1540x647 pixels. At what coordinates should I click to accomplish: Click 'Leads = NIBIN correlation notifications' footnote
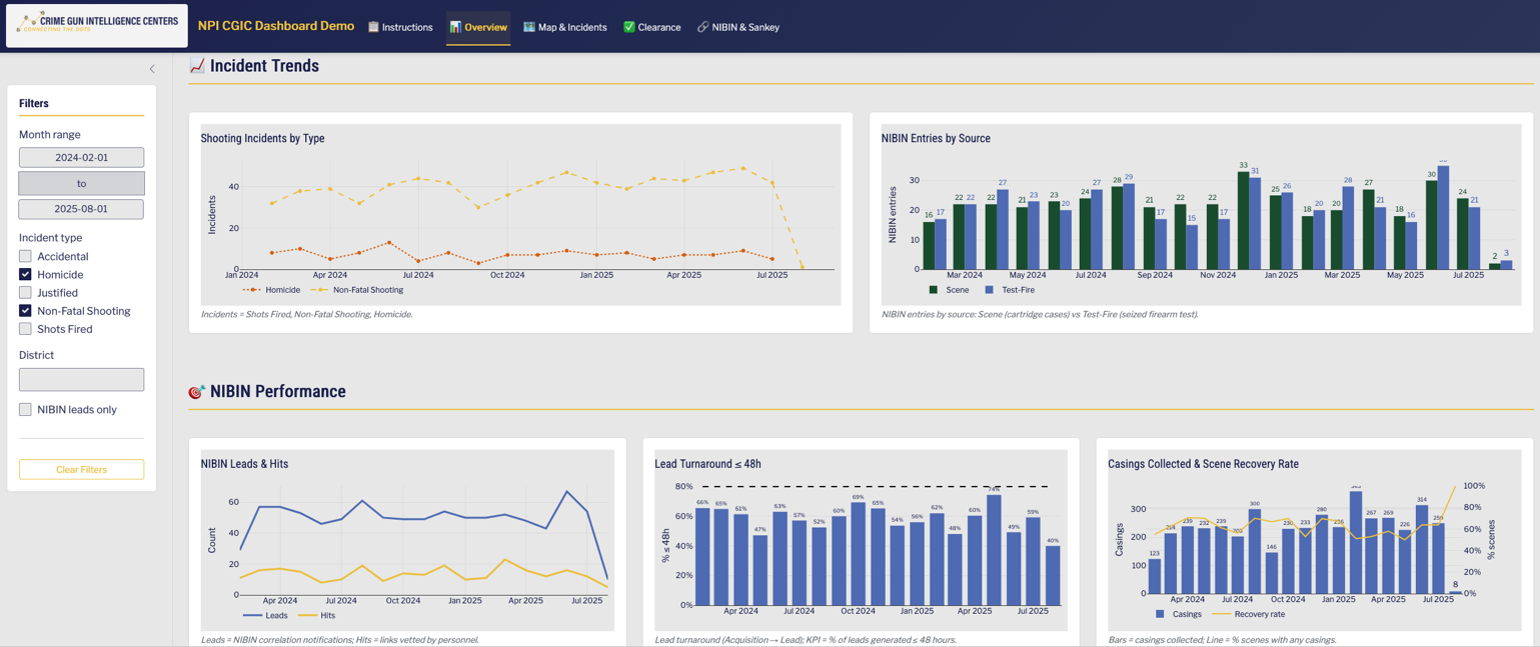point(340,640)
